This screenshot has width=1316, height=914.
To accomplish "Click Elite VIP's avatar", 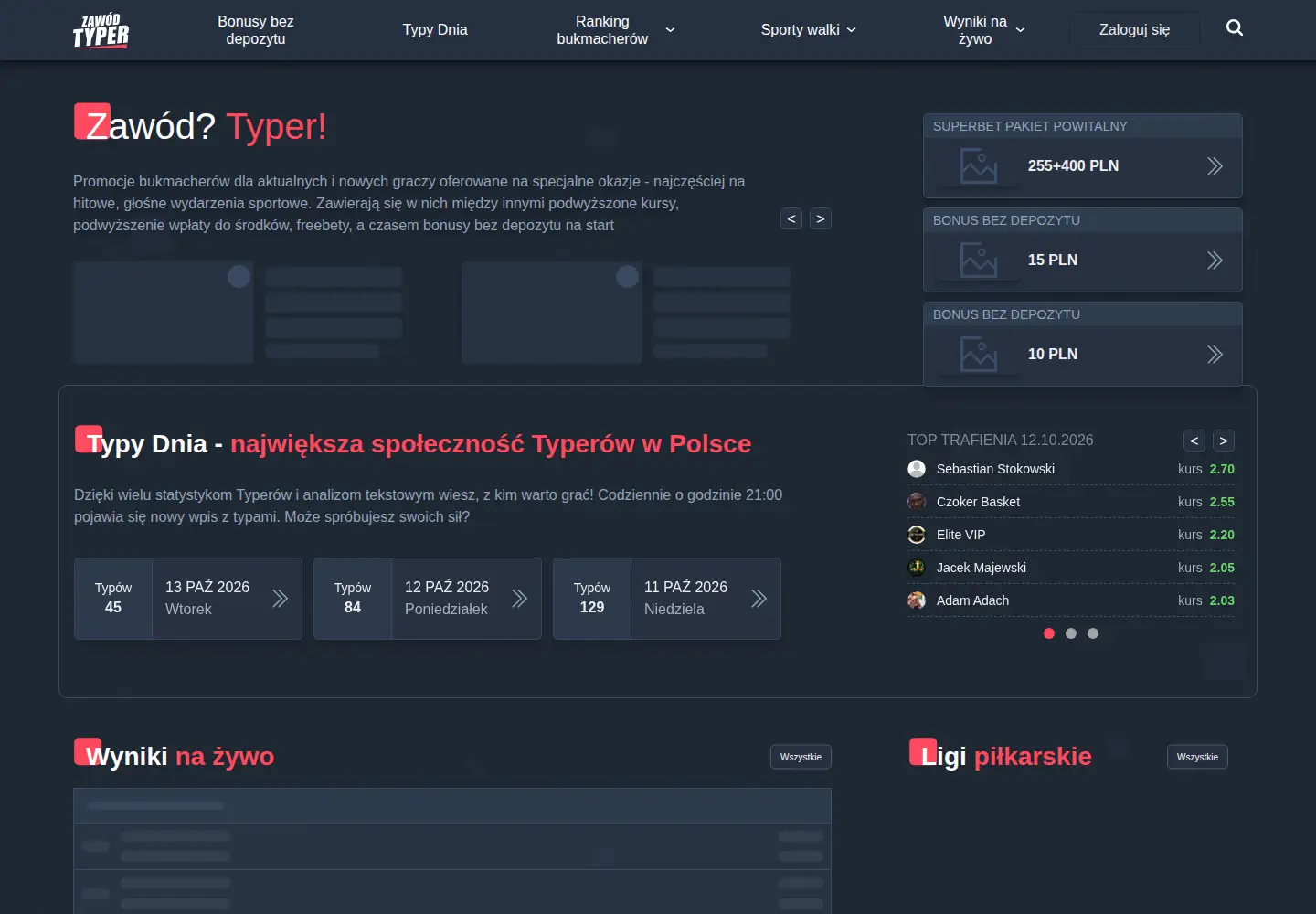I will coord(917,535).
